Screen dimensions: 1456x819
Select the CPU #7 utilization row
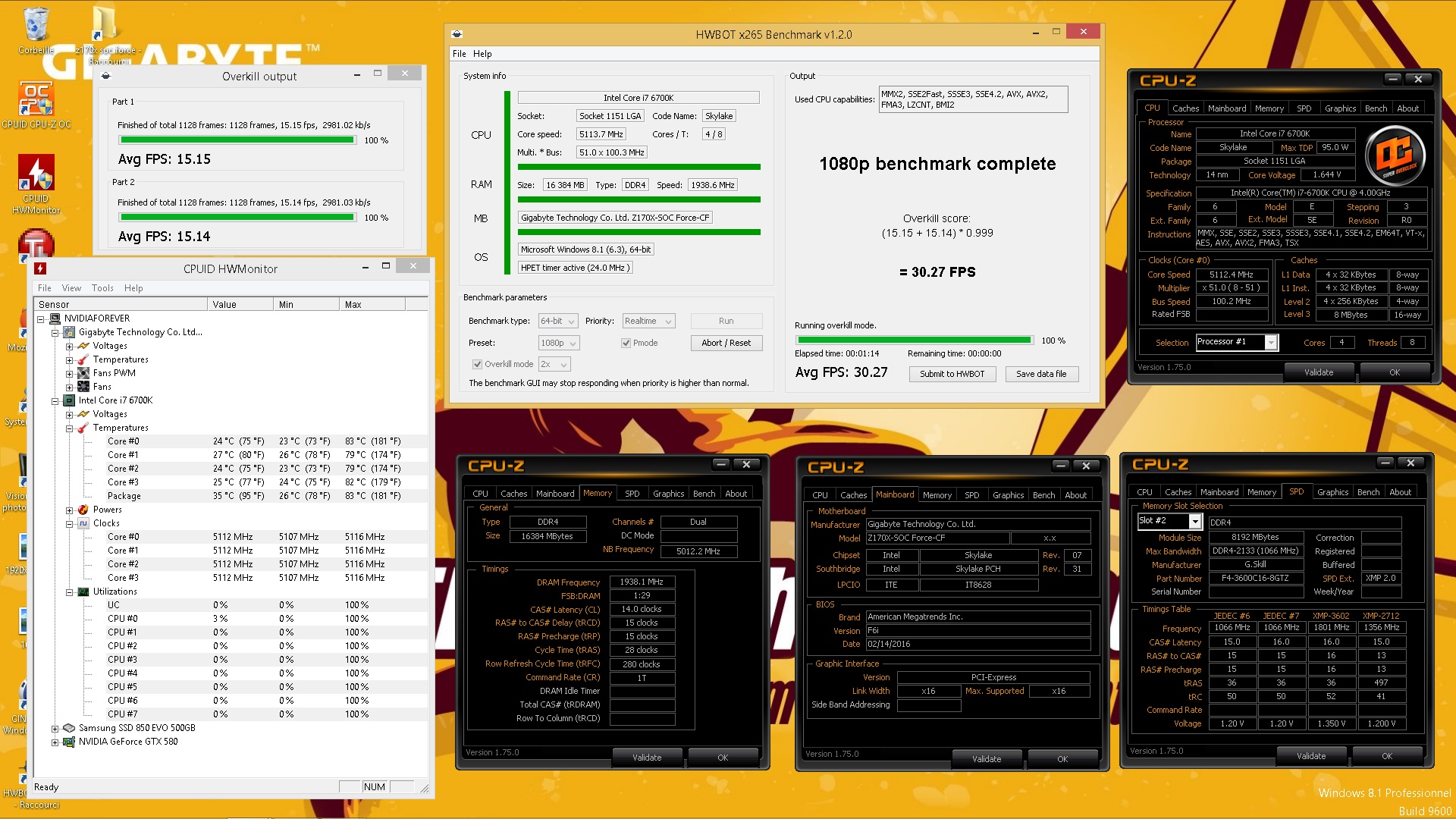click(231, 714)
